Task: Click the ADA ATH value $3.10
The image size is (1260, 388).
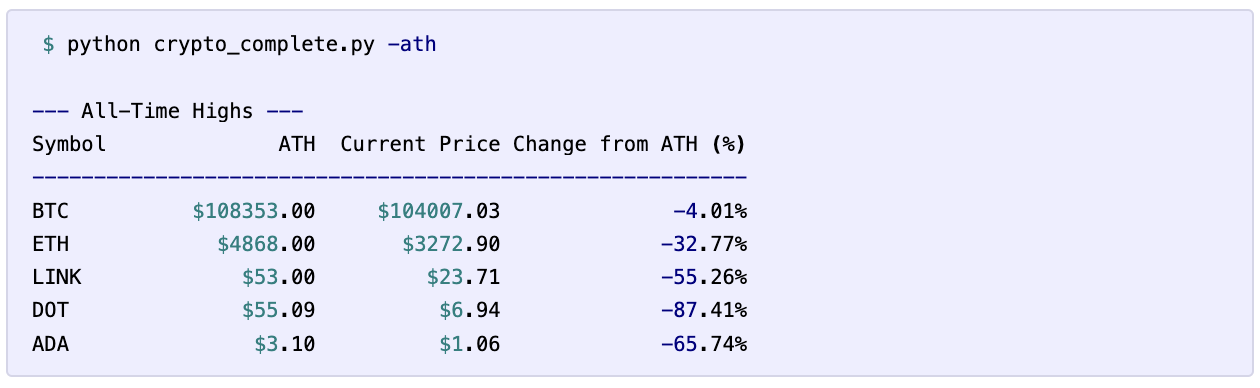Action: tap(285, 344)
